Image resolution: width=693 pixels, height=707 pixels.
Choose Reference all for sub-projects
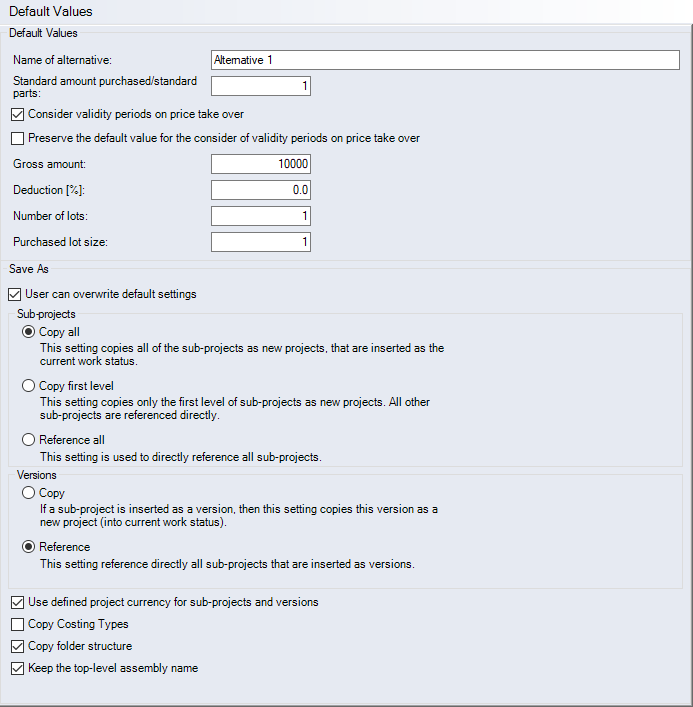click(x=28, y=440)
